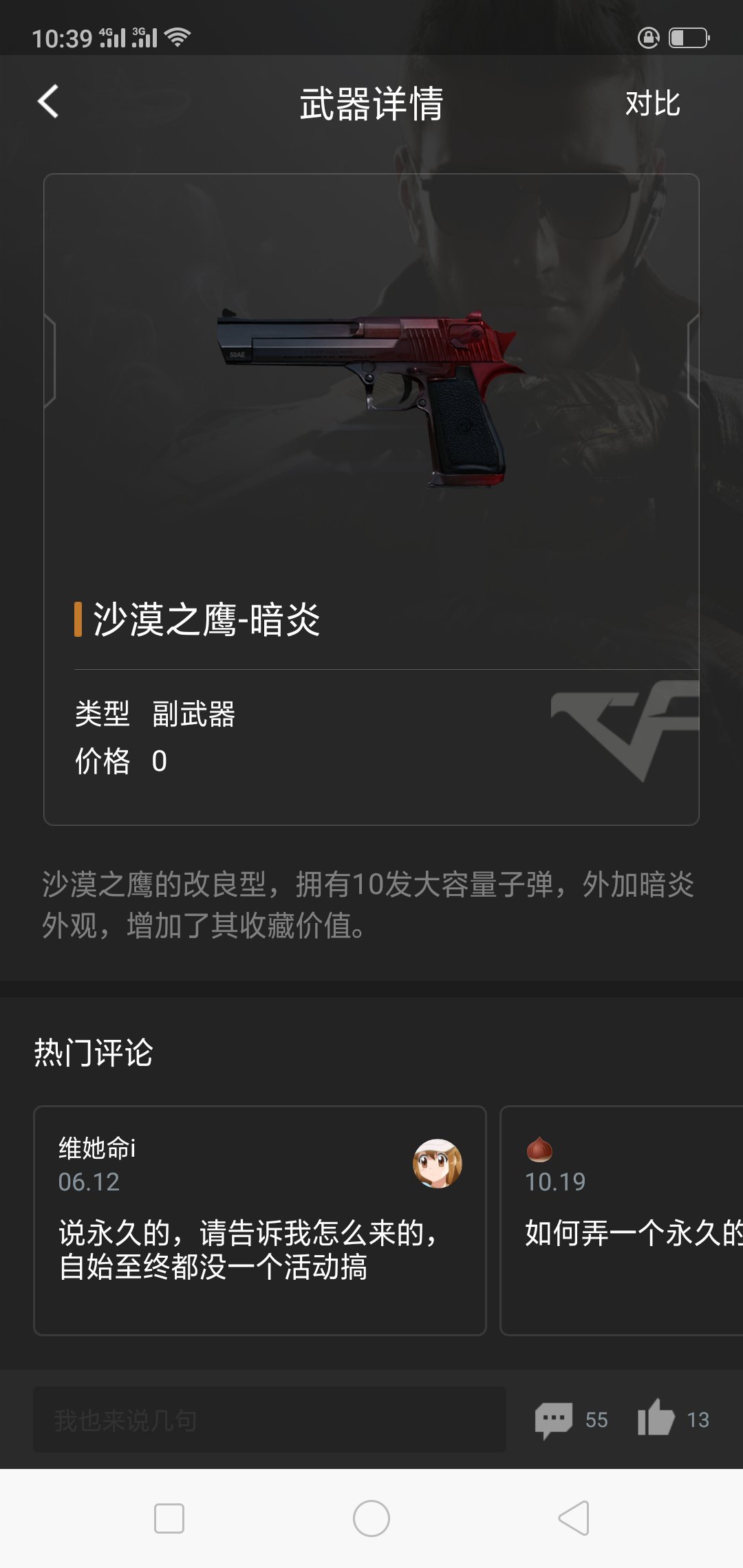Tap the 类型 副武器 type row
Screen dimensions: 743x1568
coord(155,714)
